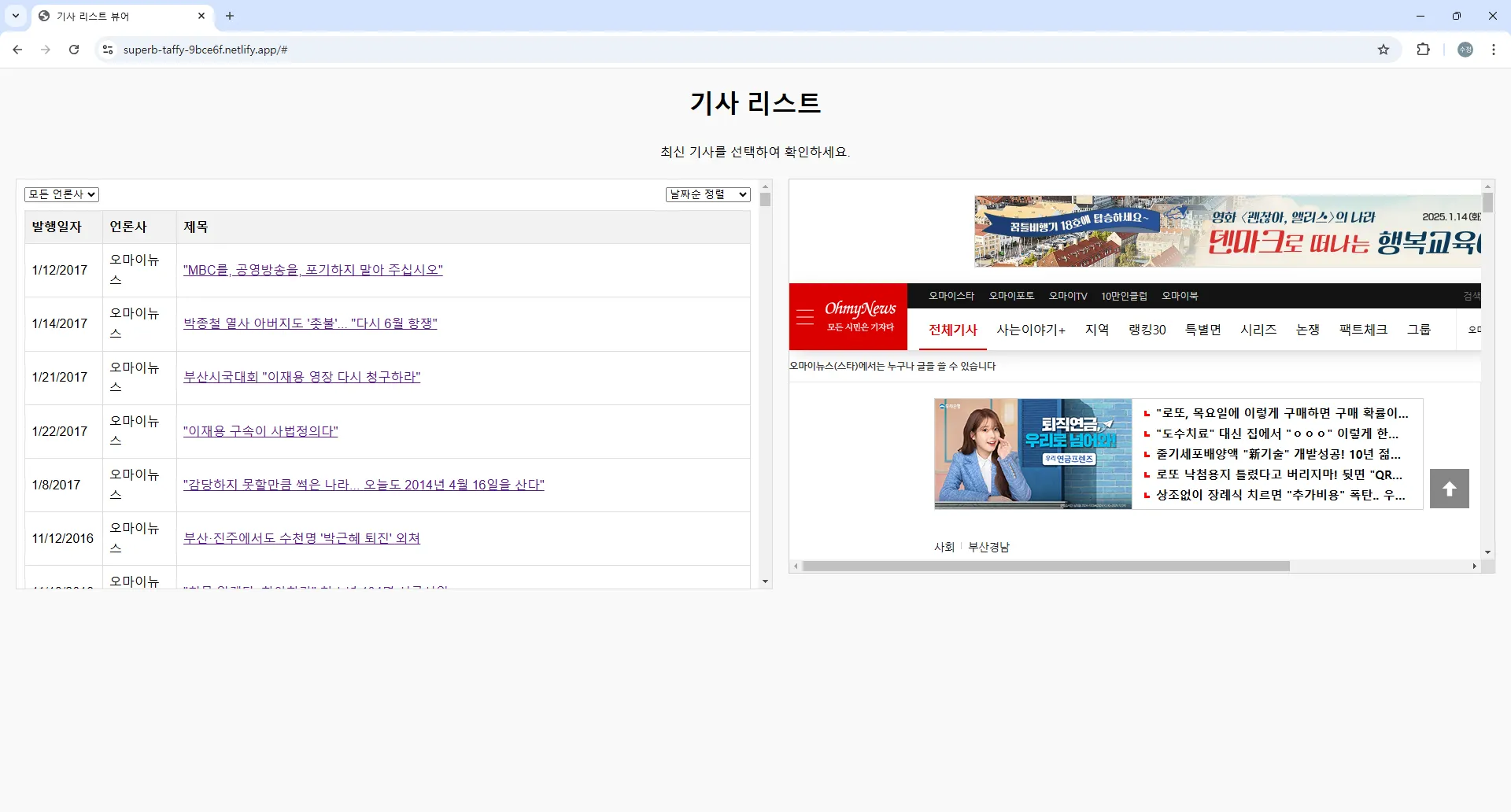Select the date cell 11/12/2016
Viewport: 1511px width, 812px height.
pyautogui.click(x=63, y=538)
